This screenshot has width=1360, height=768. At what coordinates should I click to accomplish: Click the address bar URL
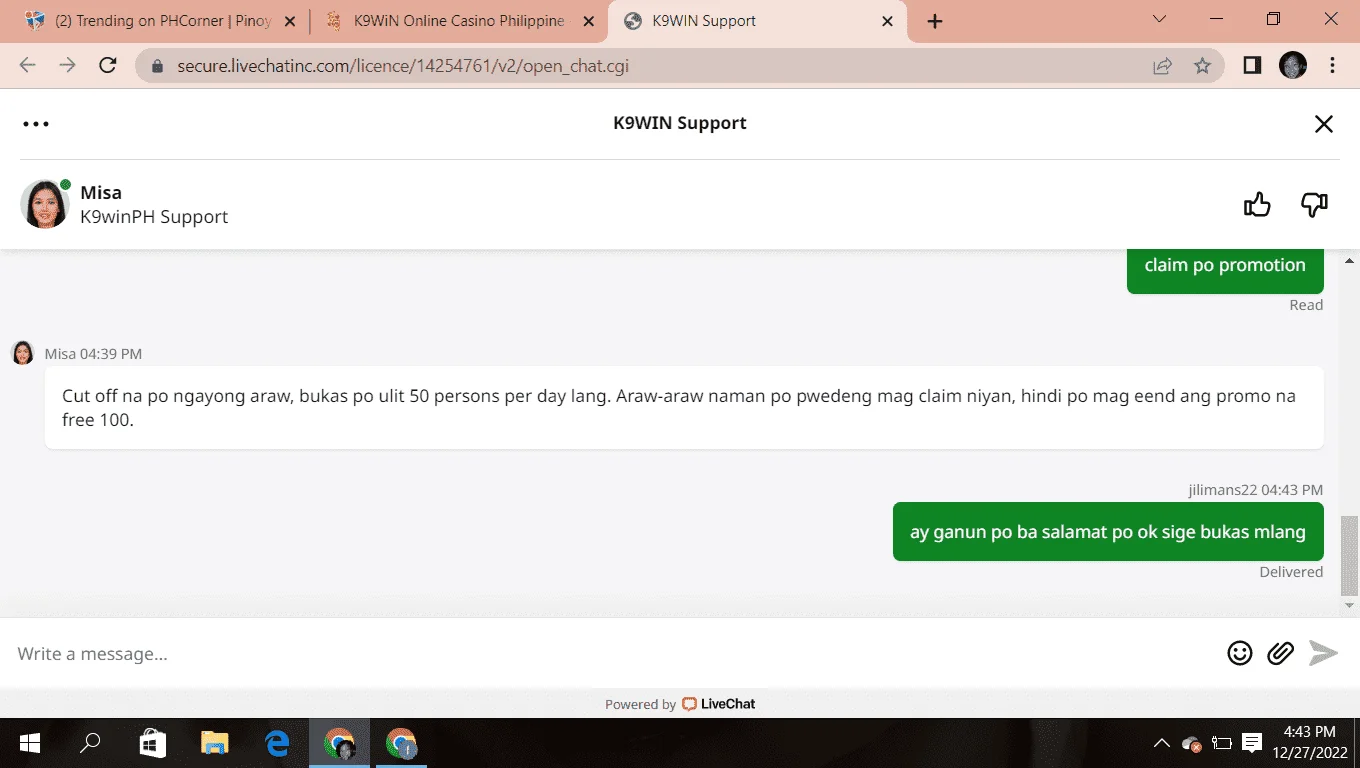pyautogui.click(x=403, y=66)
